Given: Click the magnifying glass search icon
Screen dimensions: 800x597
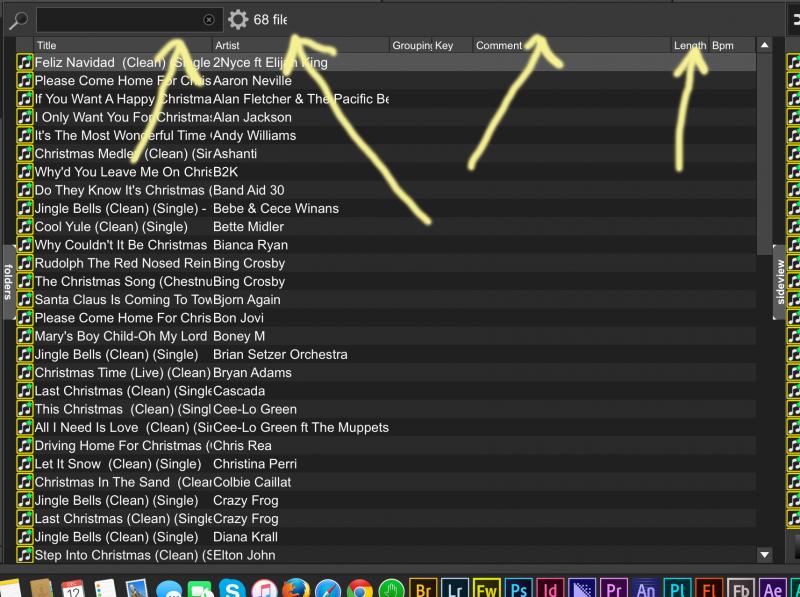Looking at the screenshot, I should coord(18,19).
